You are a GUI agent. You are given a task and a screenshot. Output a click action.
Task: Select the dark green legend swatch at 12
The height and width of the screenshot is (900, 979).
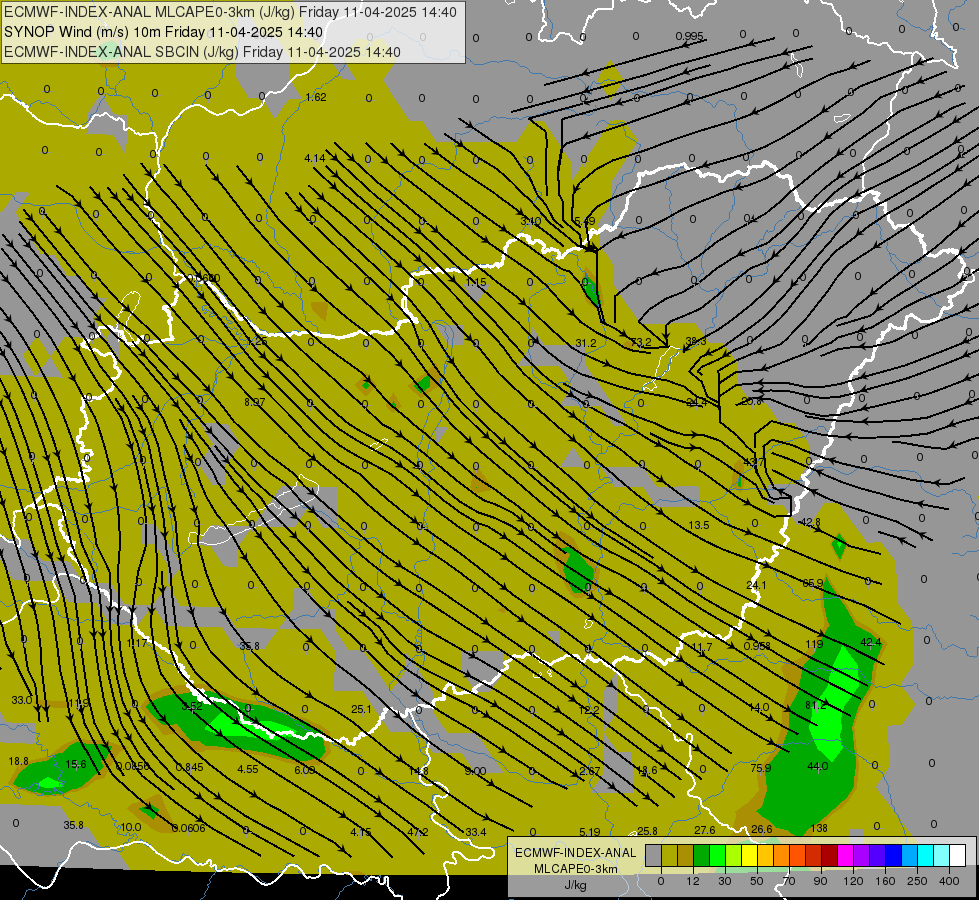(701, 856)
